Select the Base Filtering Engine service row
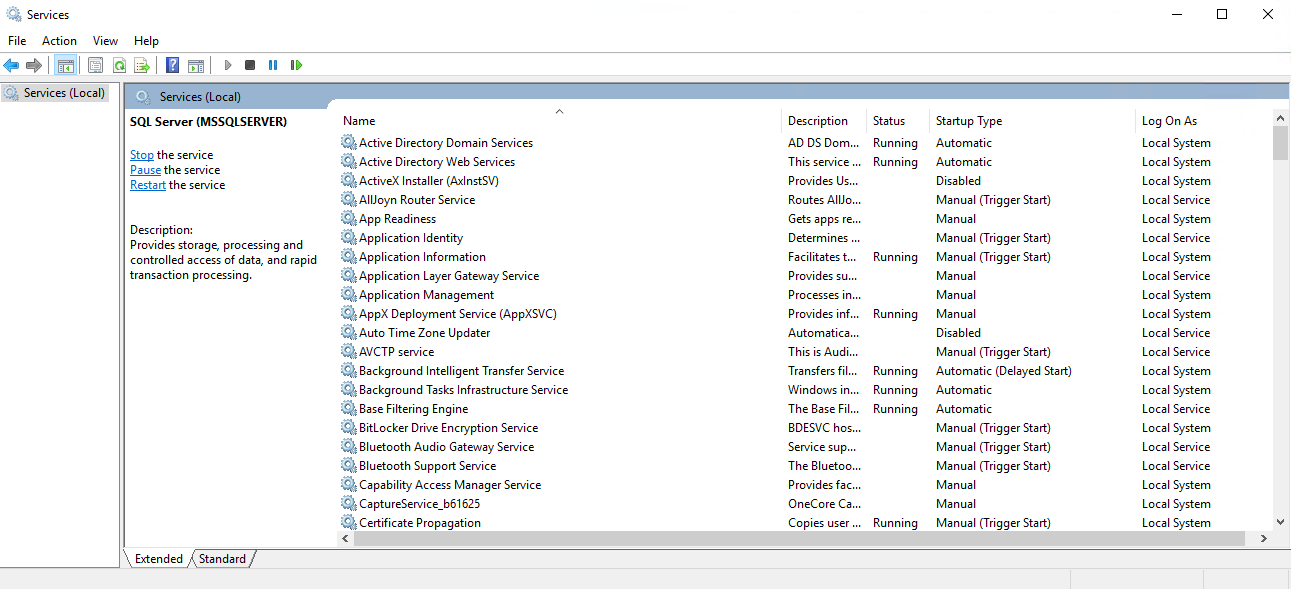This screenshot has height=589, width=1291. [413, 409]
